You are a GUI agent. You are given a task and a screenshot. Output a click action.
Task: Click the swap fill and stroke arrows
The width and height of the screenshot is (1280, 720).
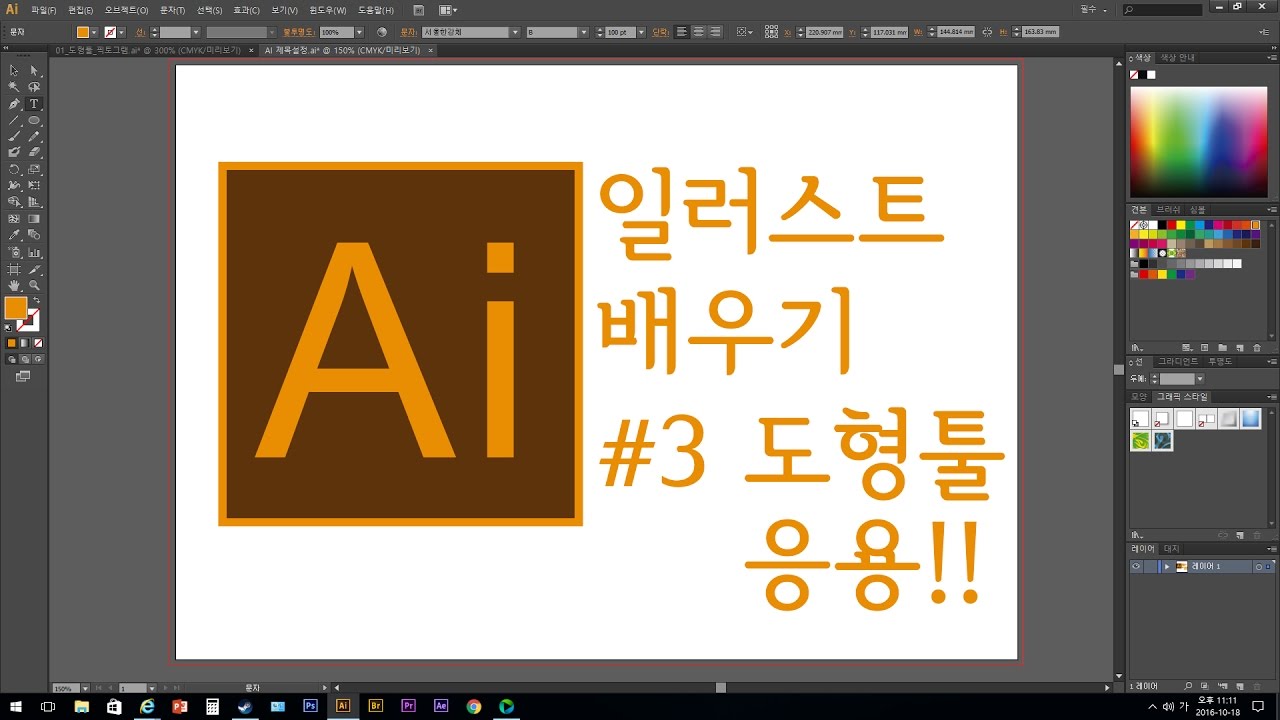[36, 300]
